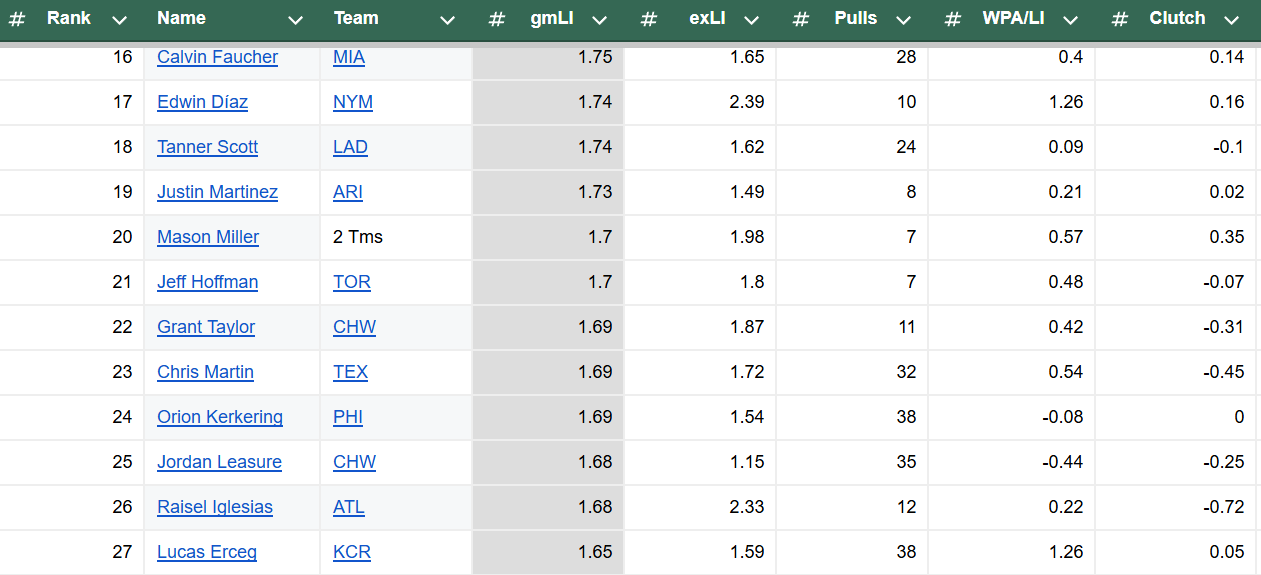Click the hash icon beside Pulls header
Image resolution: width=1261 pixels, height=575 pixels.
[x=801, y=19]
